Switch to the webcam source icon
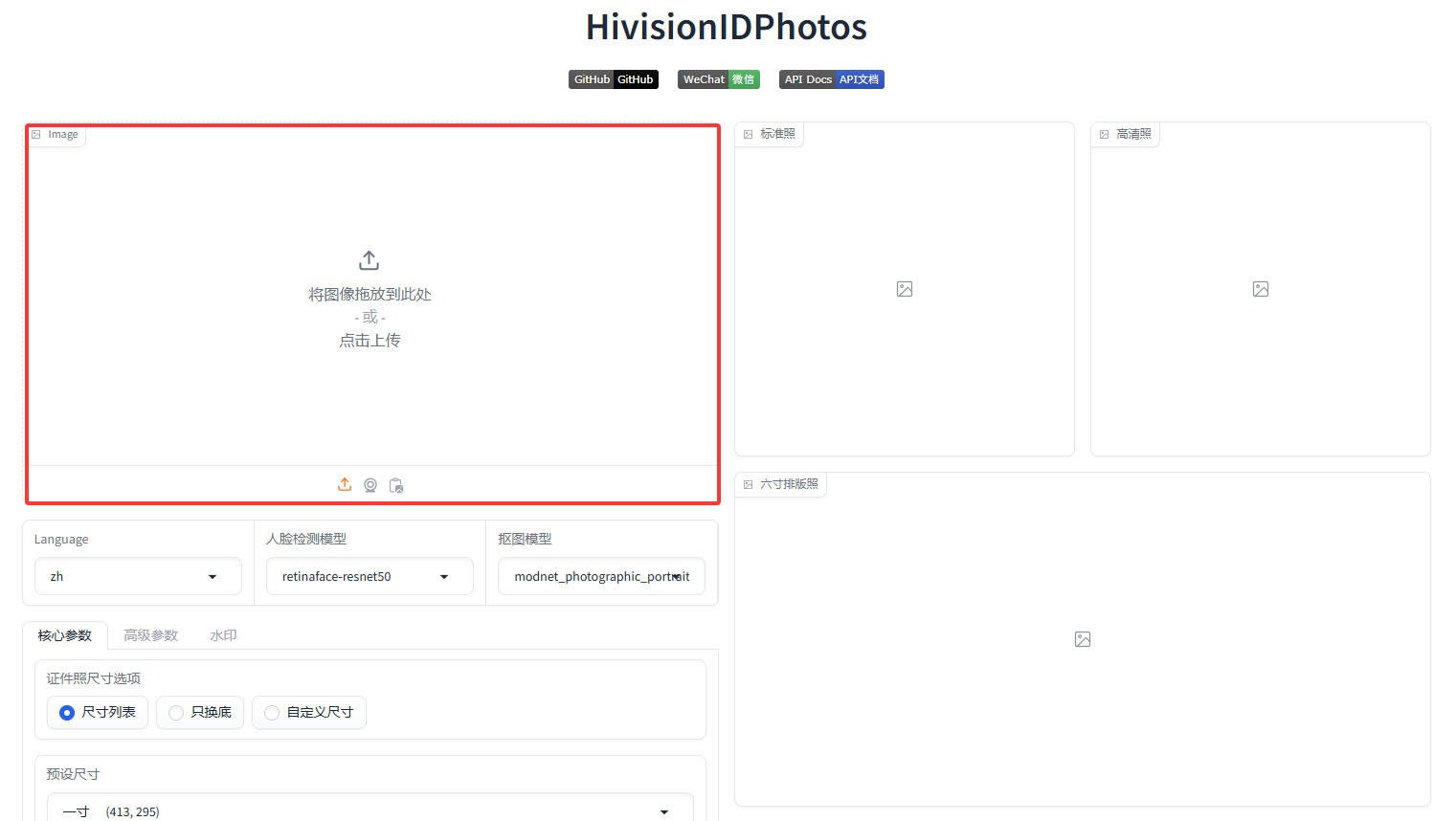 tap(370, 485)
